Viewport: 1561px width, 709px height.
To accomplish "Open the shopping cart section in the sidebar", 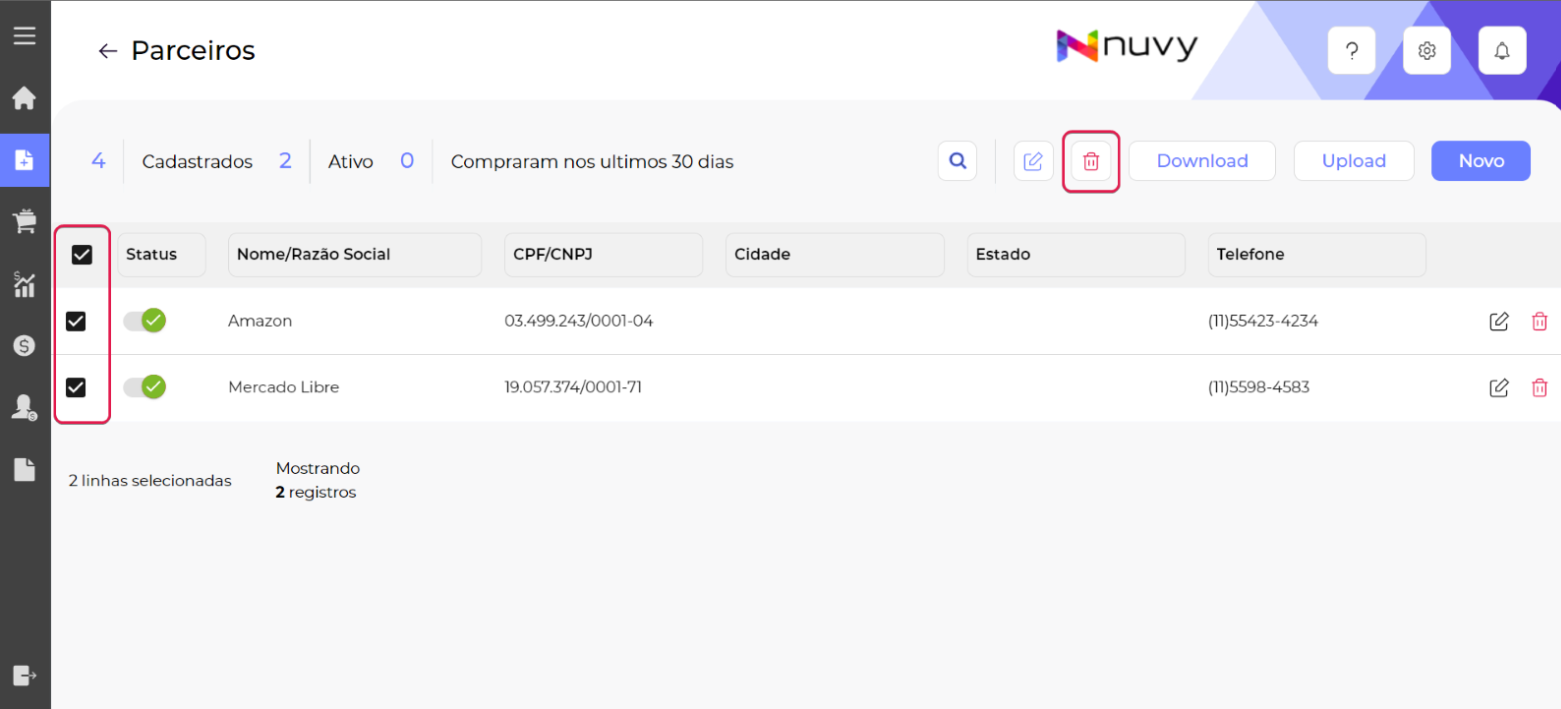I will 24,221.
